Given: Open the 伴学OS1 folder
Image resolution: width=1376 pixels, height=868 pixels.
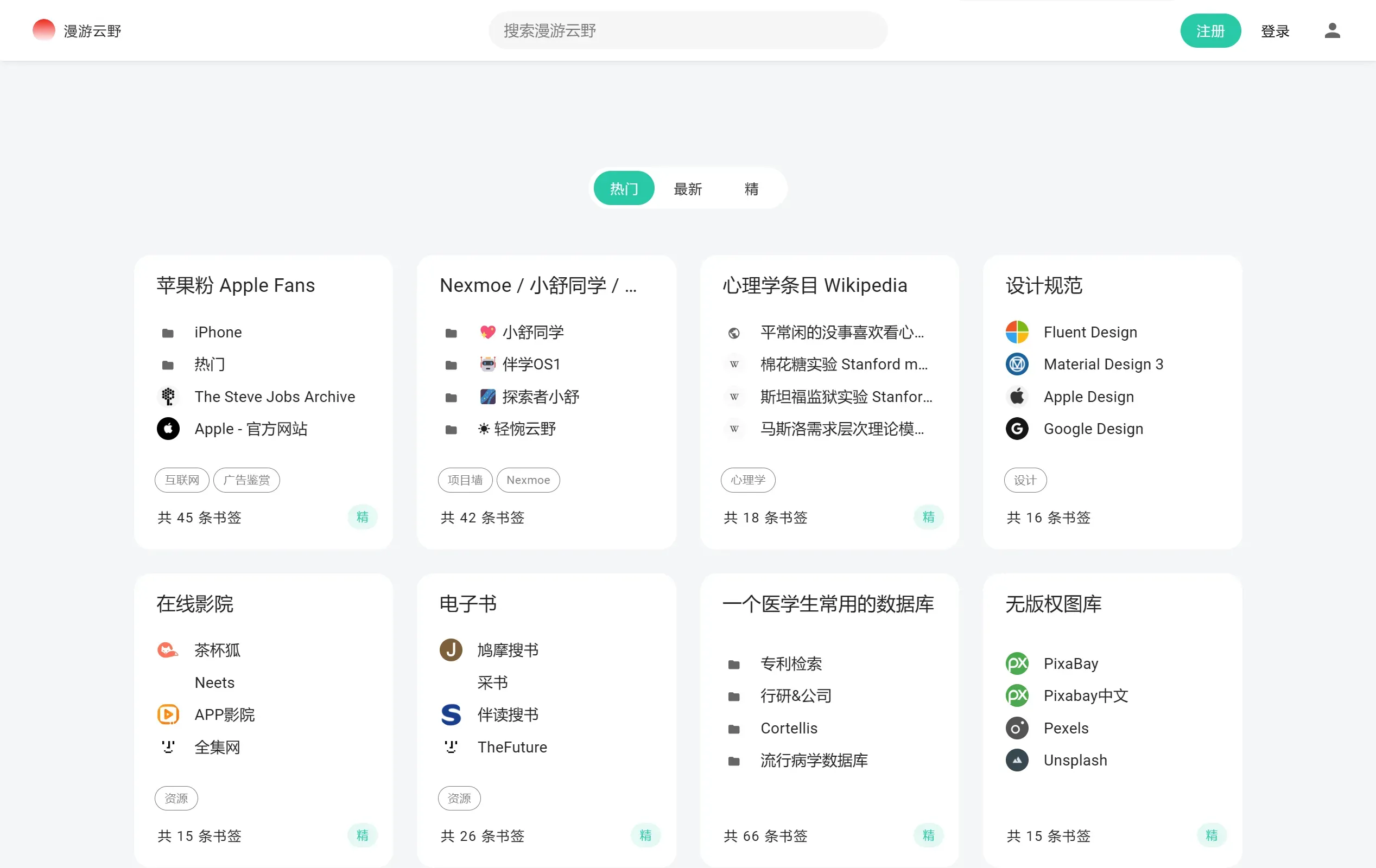Looking at the screenshot, I should [x=451, y=365].
